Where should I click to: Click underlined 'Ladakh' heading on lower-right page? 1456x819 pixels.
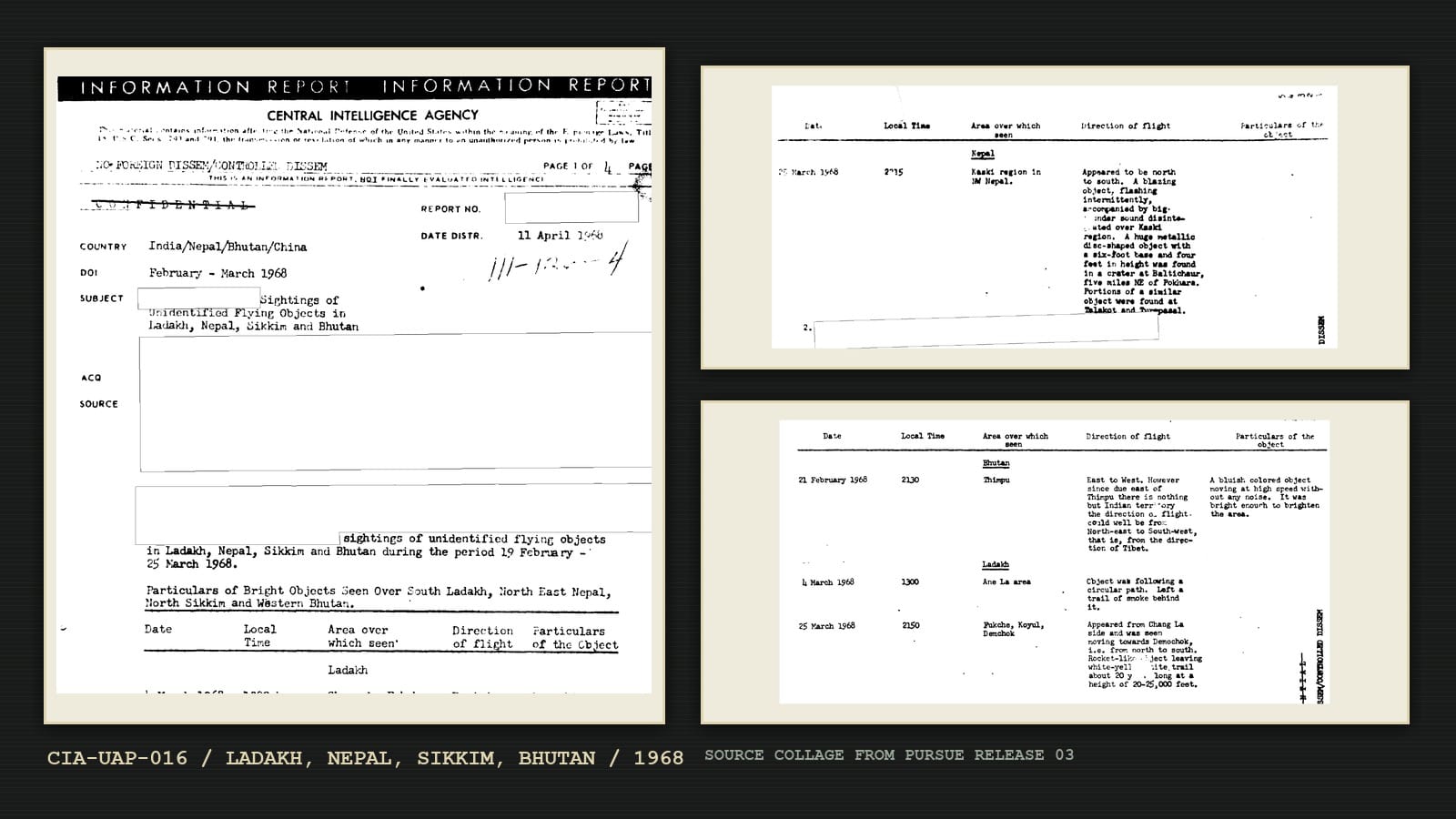coord(996,565)
